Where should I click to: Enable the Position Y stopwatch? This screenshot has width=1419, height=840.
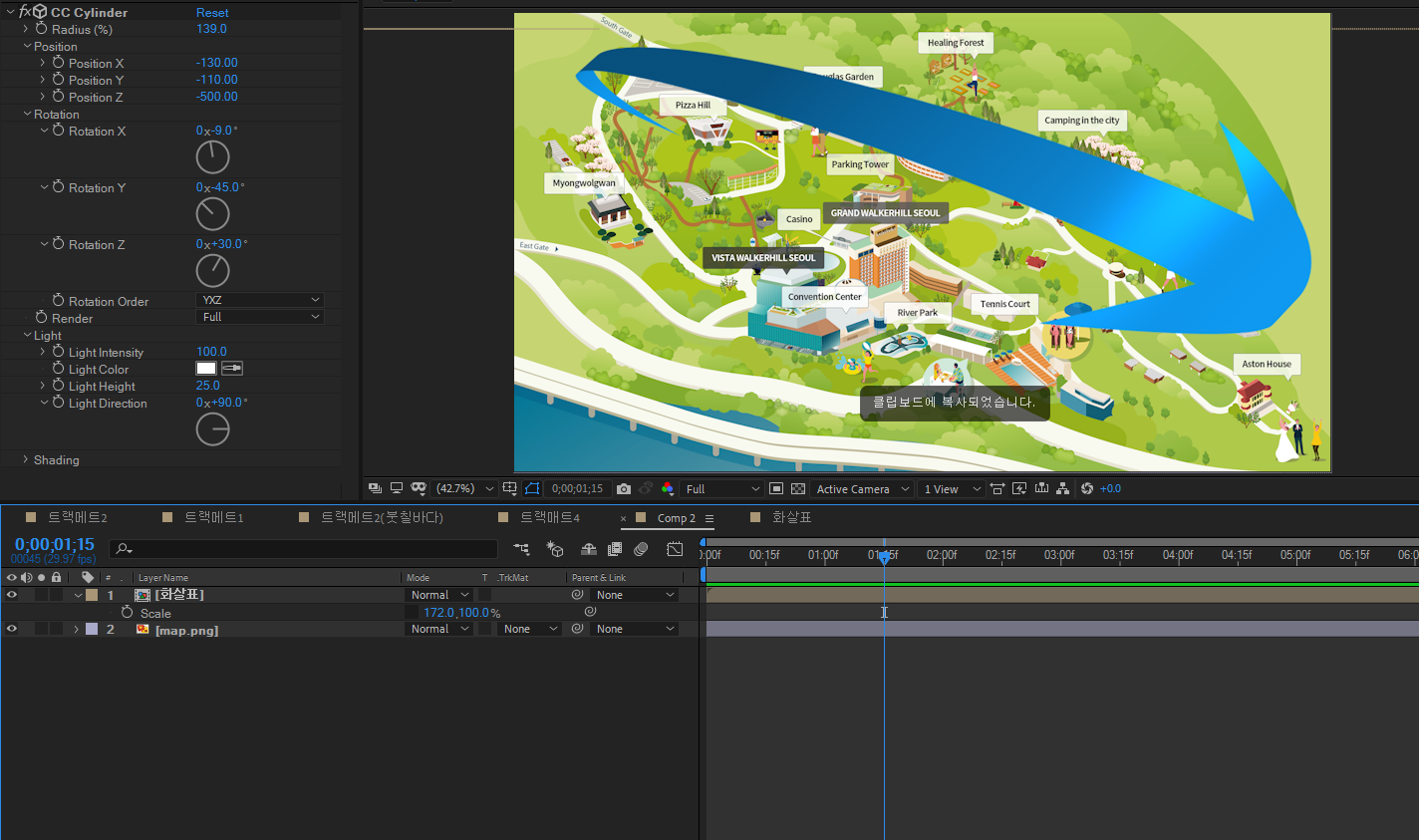(59, 80)
